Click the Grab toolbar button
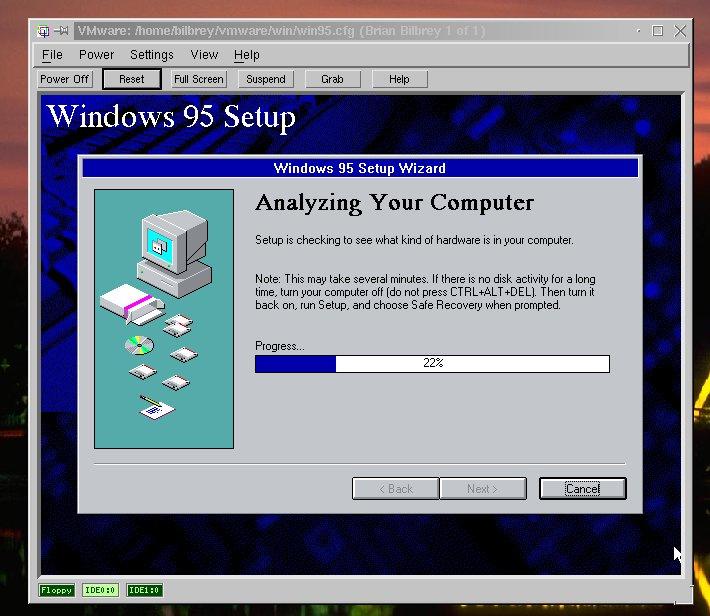Screen dimensions: 710x616 pyautogui.click(x=332, y=79)
